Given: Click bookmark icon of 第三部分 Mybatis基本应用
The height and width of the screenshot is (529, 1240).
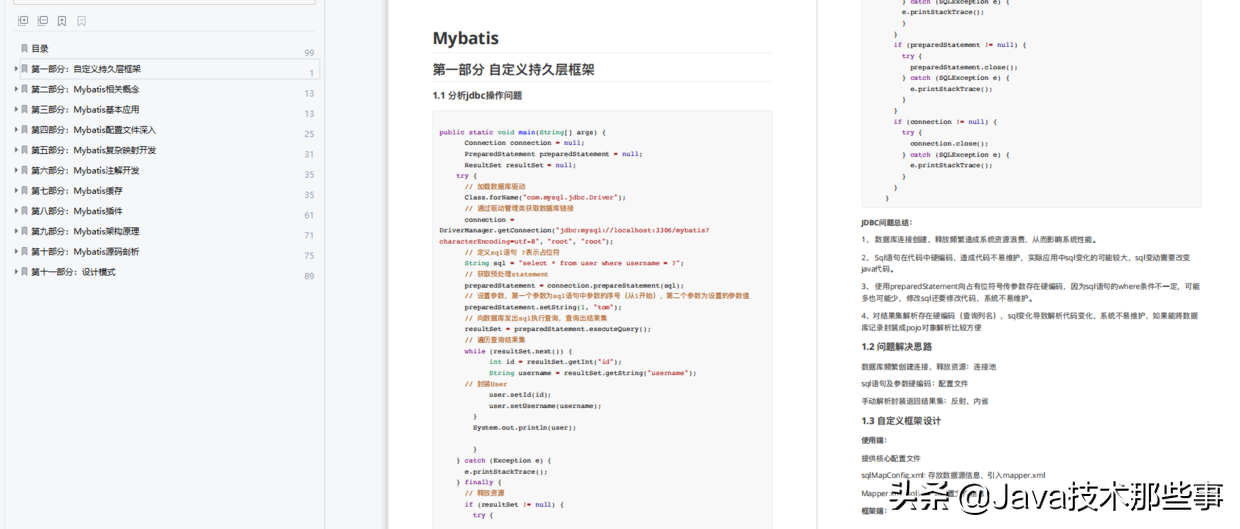Looking at the screenshot, I should pyautogui.click(x=24, y=109).
